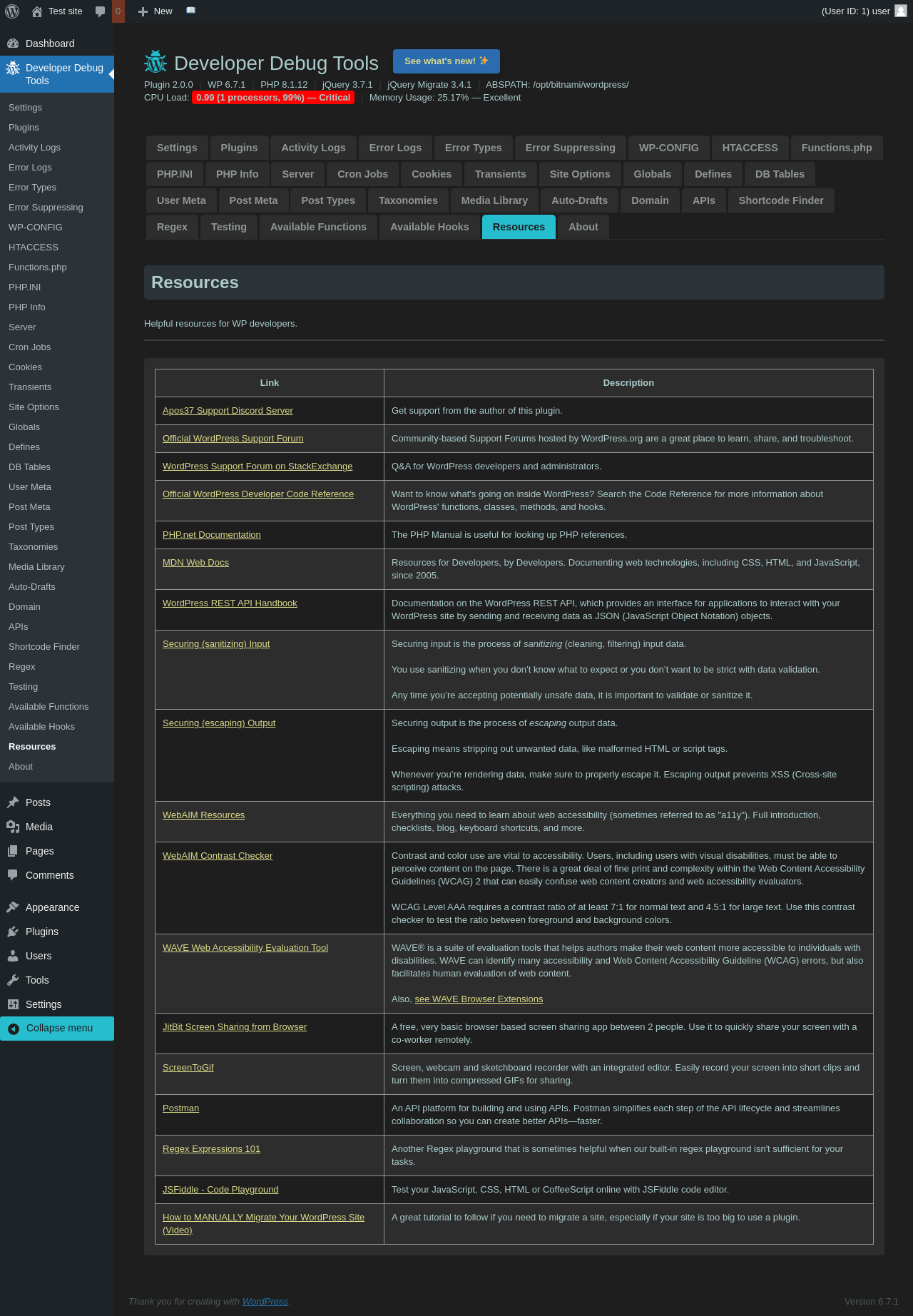Screen dimensions: 913x1316
Task: Open the About tab
Action: (583, 227)
